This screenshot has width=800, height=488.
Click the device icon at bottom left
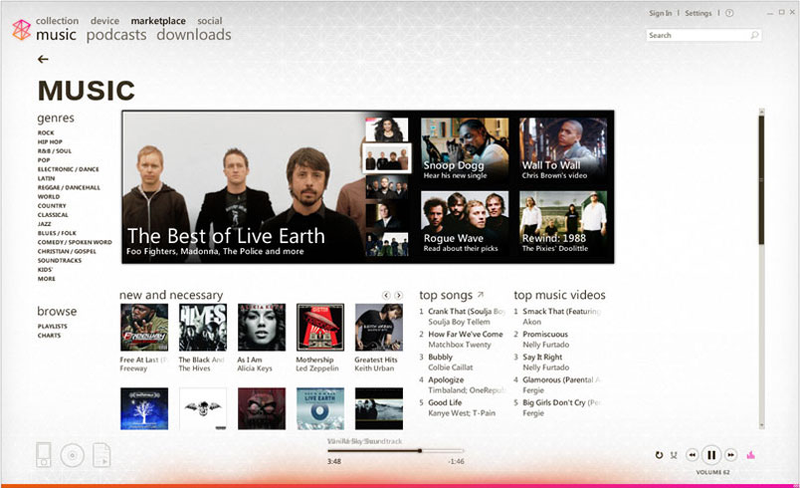click(43, 454)
